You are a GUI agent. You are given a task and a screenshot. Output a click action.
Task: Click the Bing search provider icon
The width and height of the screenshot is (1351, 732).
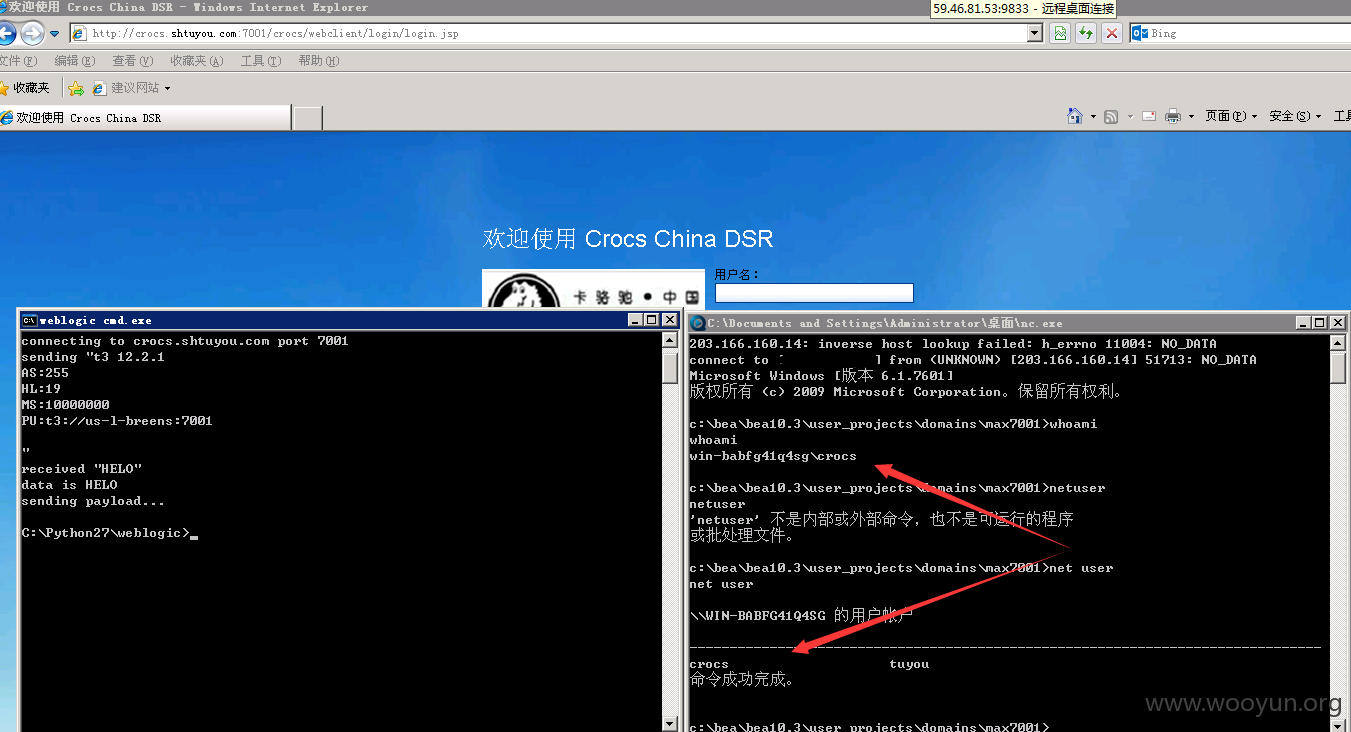tap(1139, 33)
